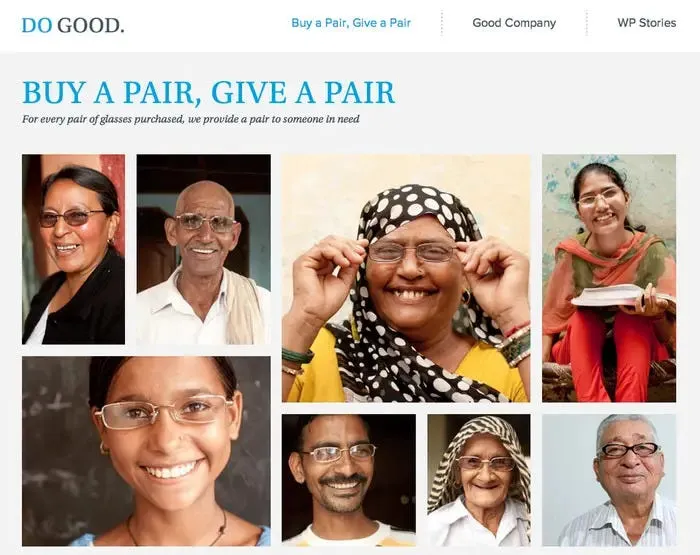Select photo of woman in black jacket

[73, 249]
